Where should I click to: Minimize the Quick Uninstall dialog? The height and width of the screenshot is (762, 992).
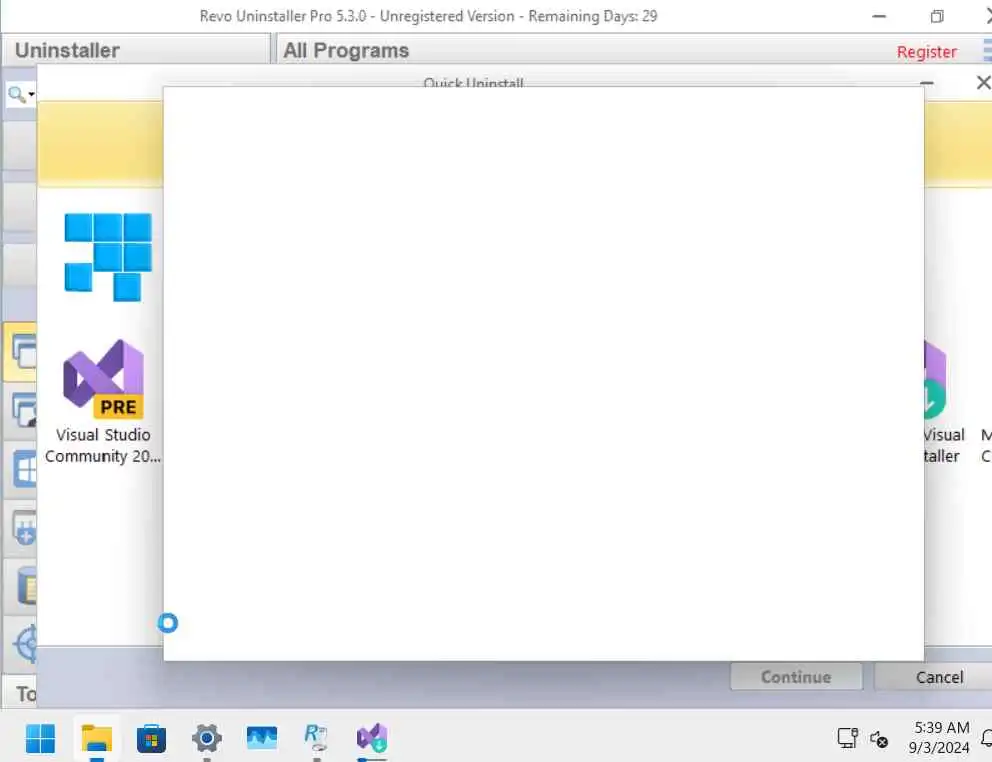point(927,83)
